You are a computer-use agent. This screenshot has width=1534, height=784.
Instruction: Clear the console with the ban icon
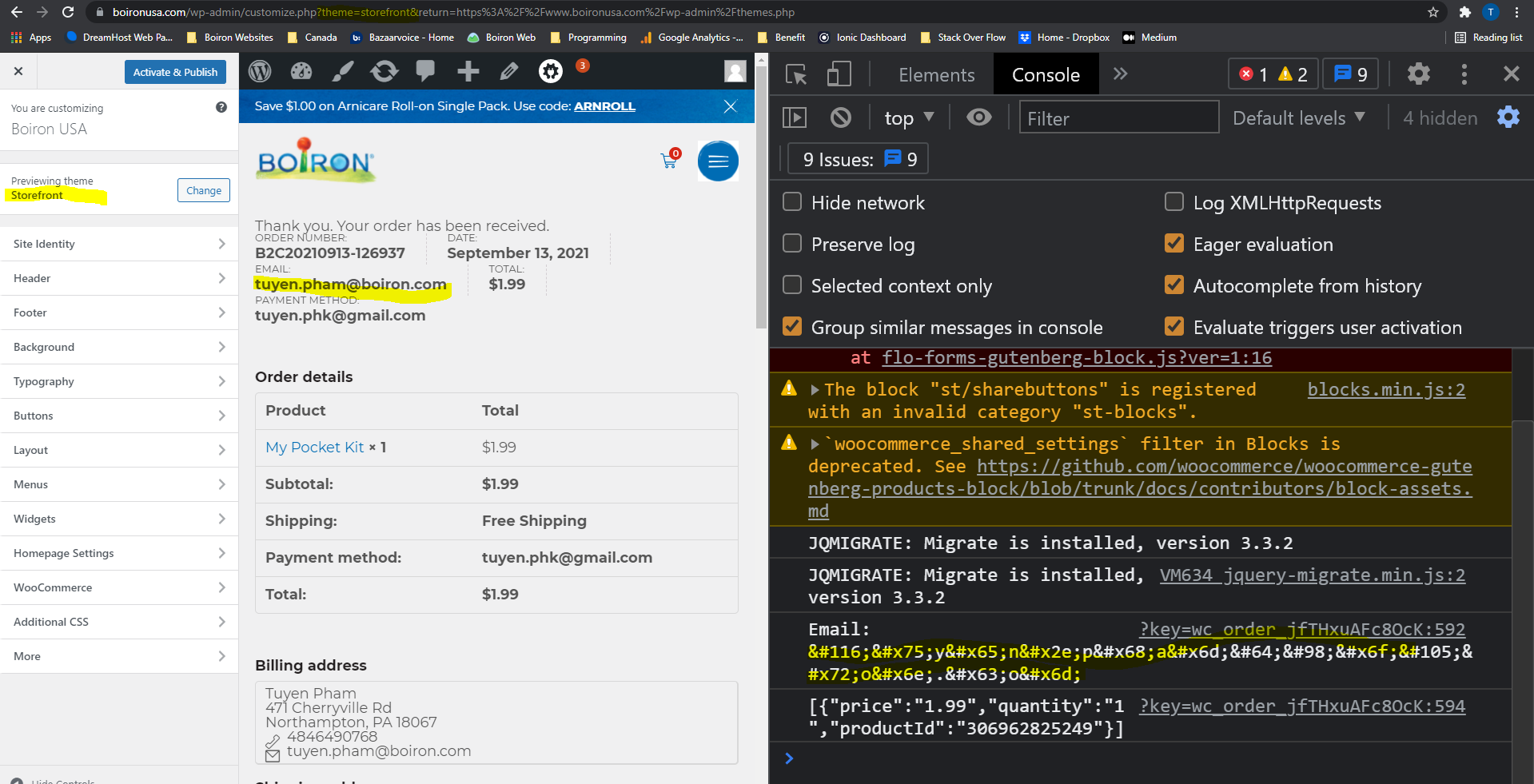tap(841, 118)
